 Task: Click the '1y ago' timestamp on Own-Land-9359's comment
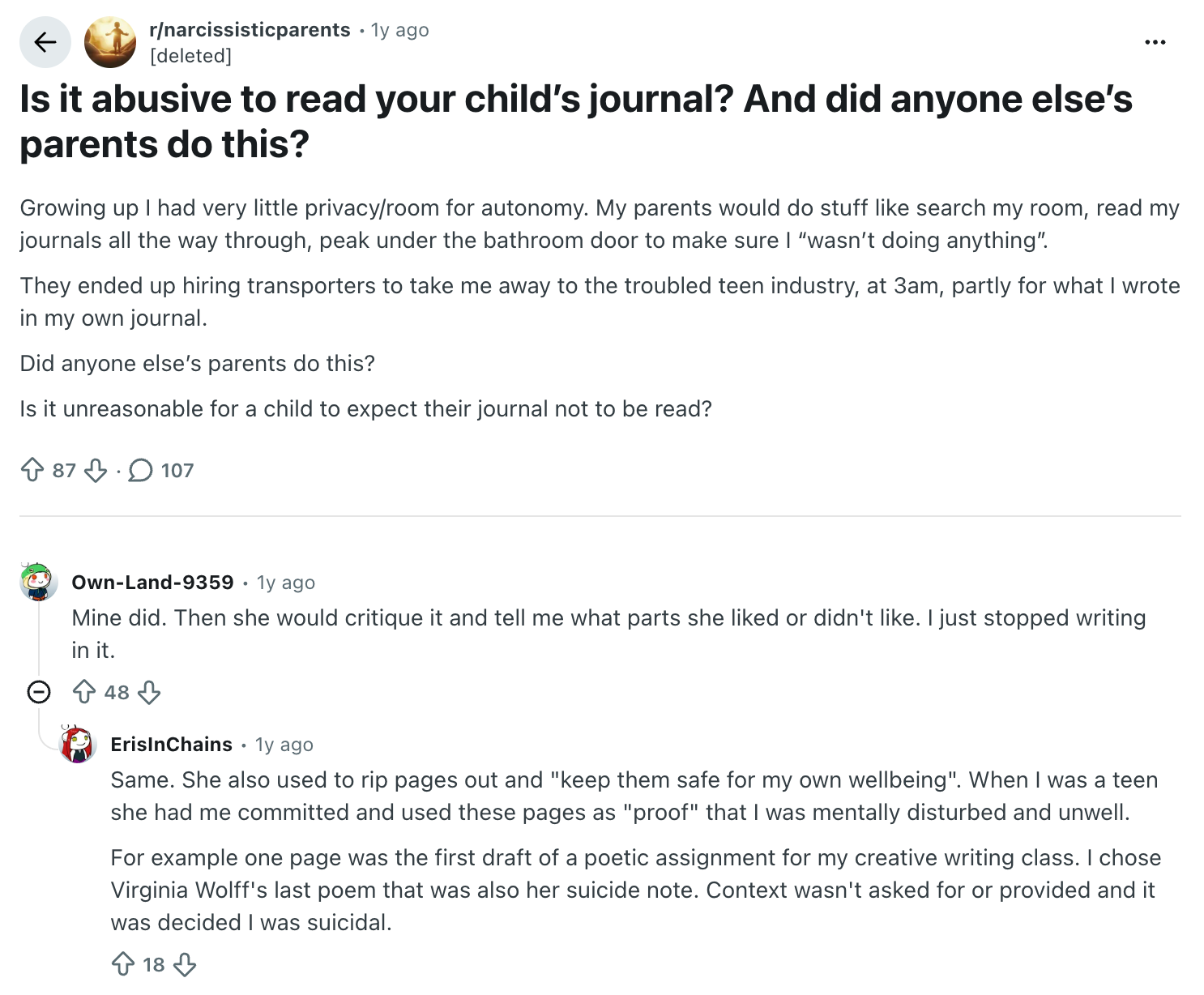(286, 583)
